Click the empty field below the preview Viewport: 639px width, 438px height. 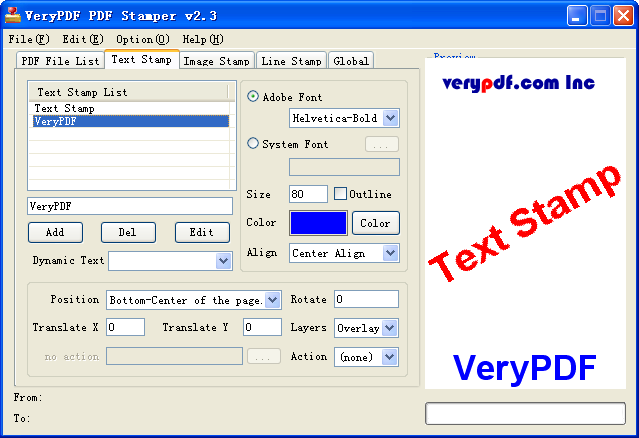525,414
